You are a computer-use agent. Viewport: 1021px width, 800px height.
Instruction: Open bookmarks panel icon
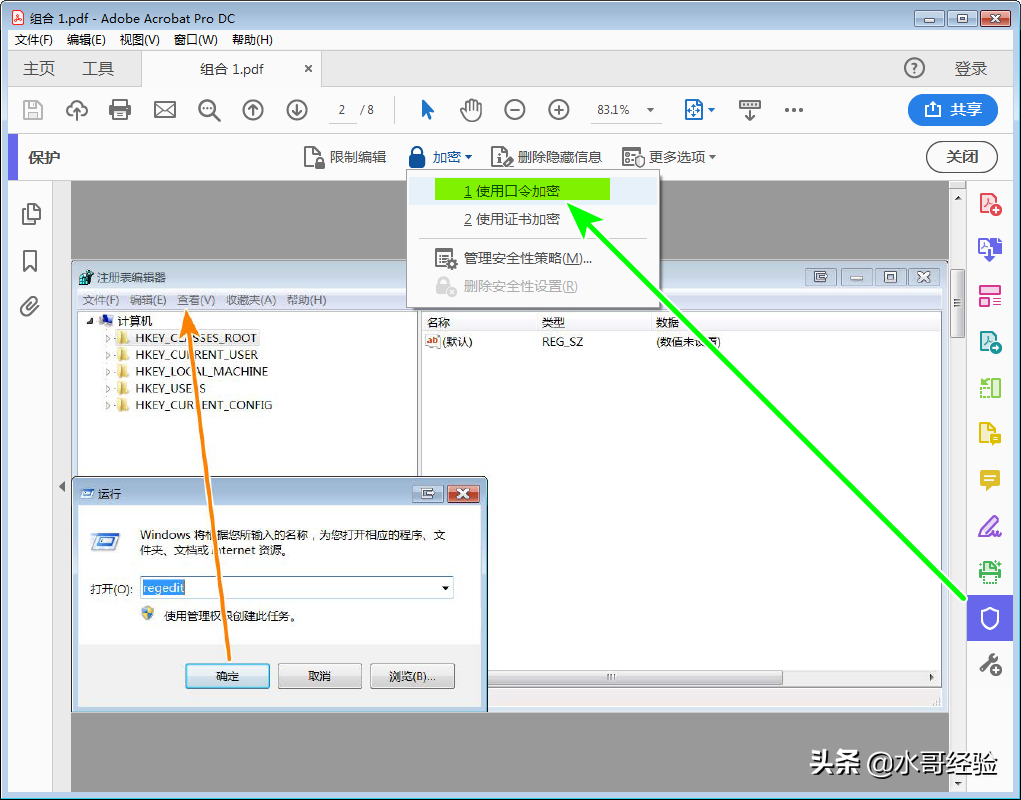pyautogui.click(x=30, y=261)
